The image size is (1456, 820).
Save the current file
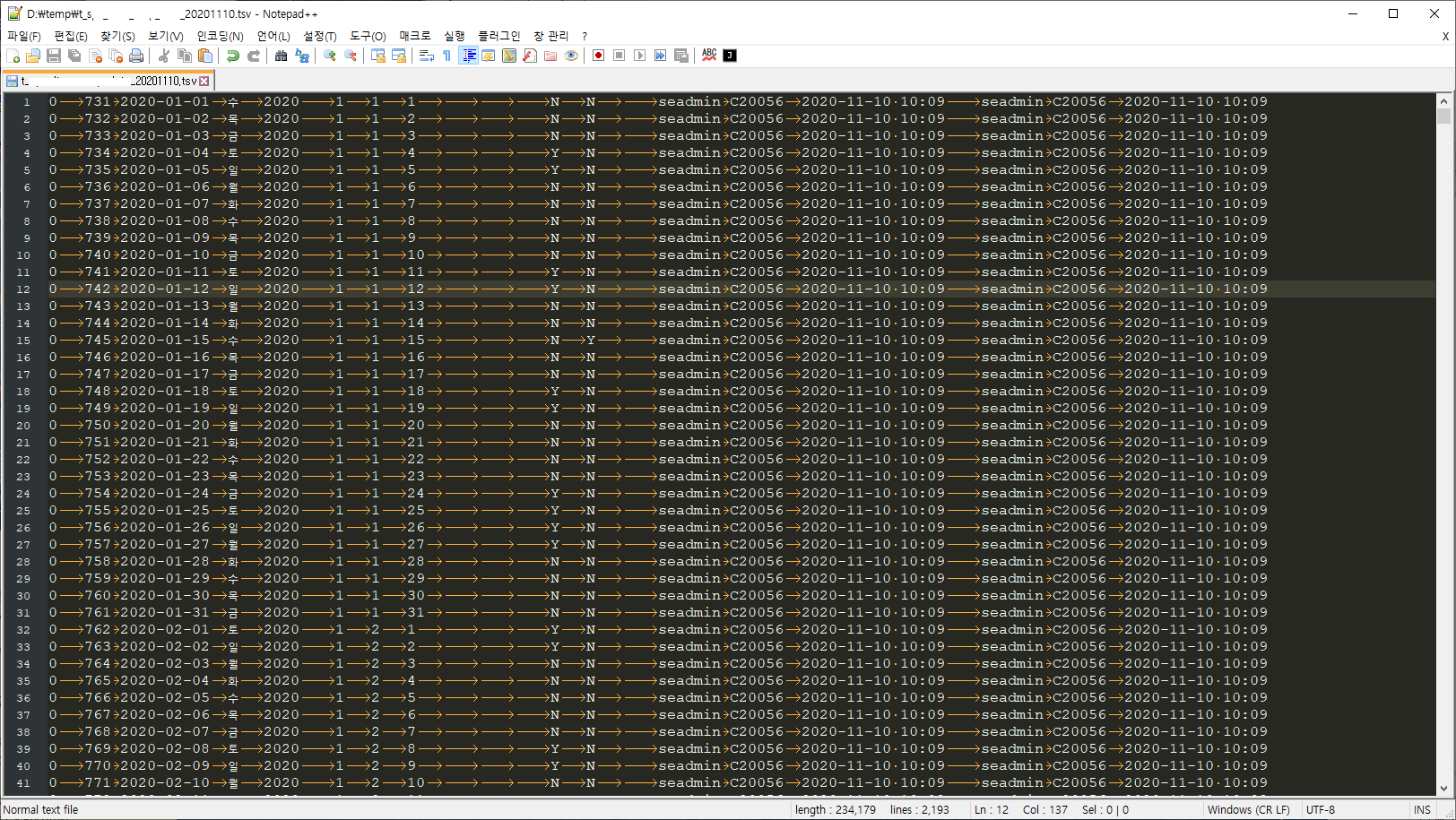(x=54, y=56)
